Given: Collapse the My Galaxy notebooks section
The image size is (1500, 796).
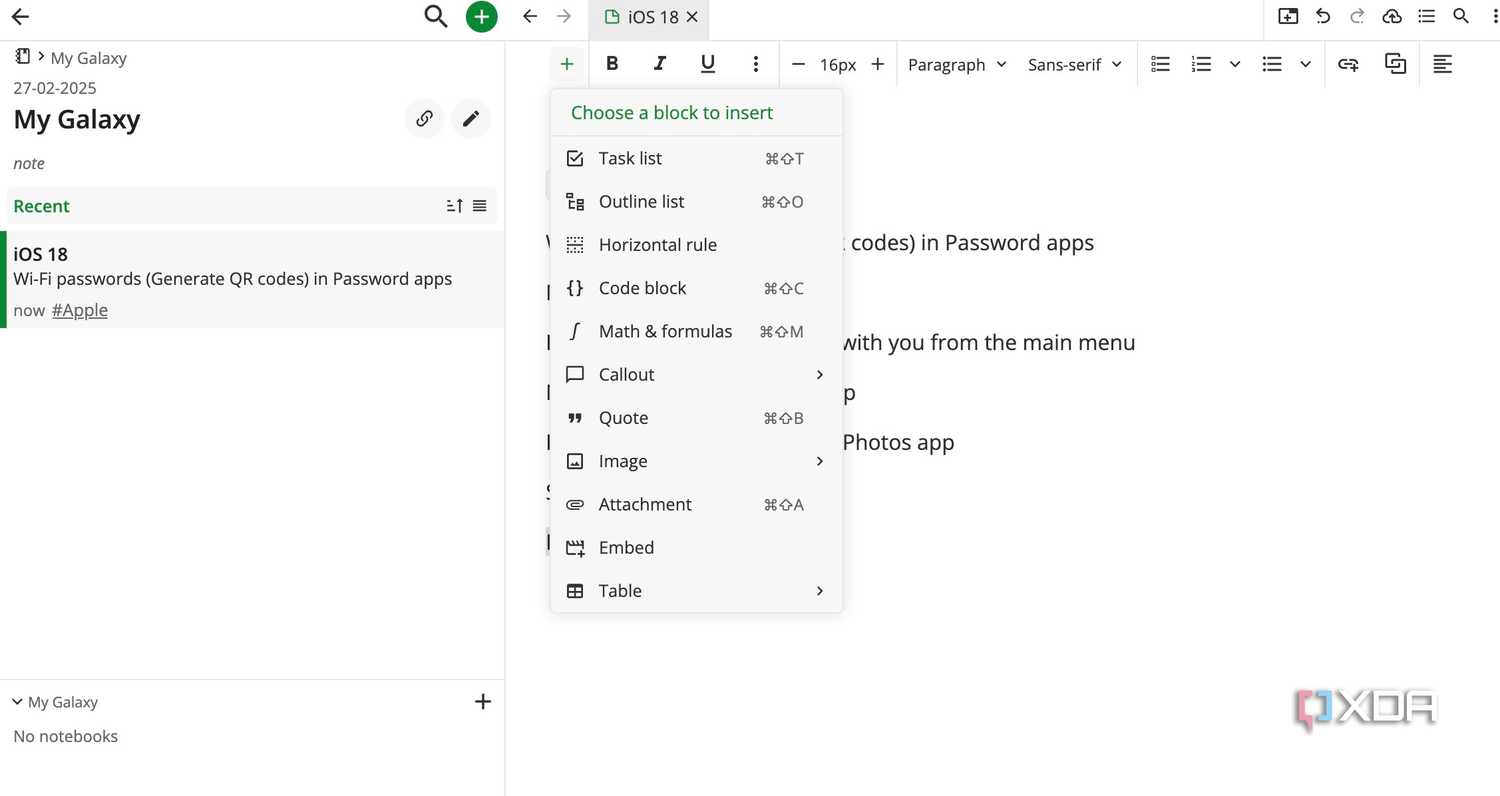Looking at the screenshot, I should pyautogui.click(x=17, y=702).
